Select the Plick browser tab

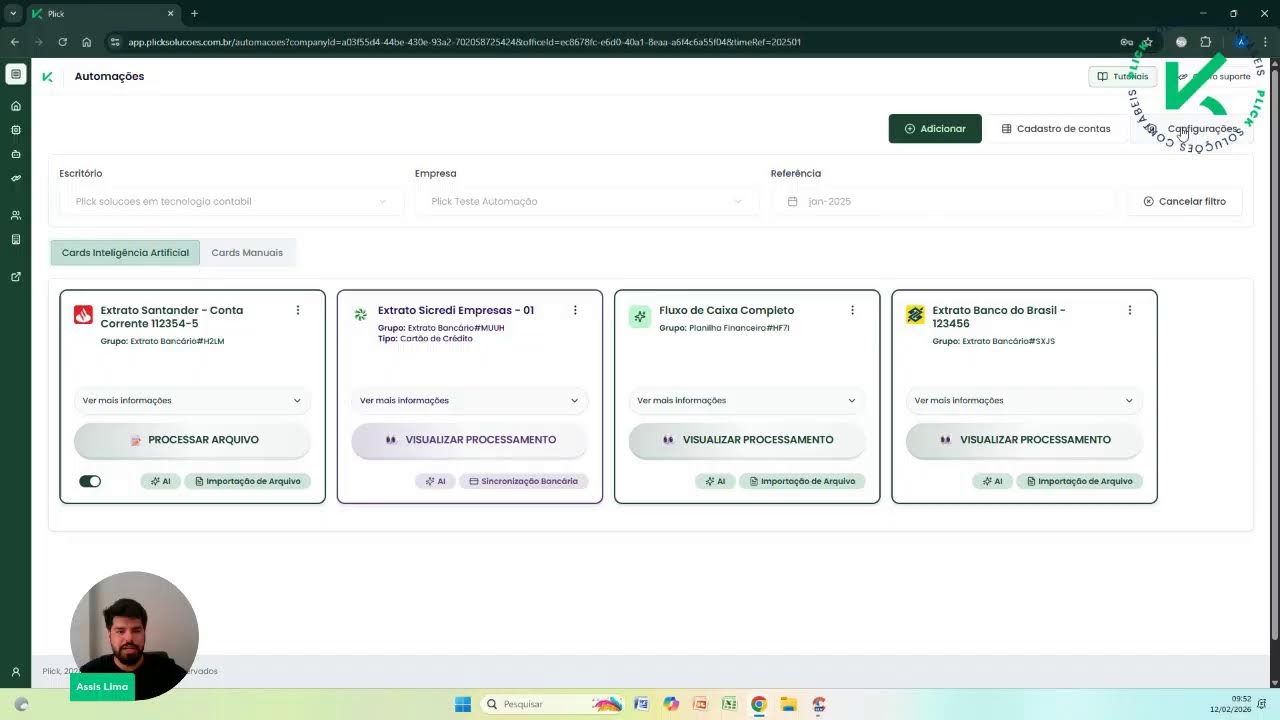point(103,14)
